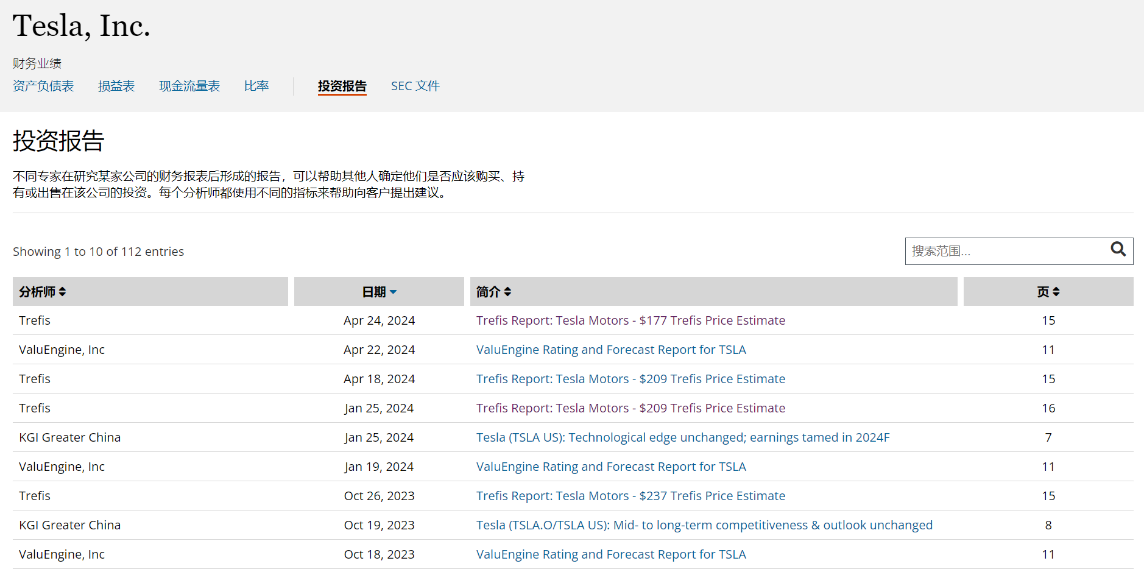The width and height of the screenshot is (1144, 572).
Task: Click KGI Greater China in Oct 19 row
Action: [x=70, y=525]
